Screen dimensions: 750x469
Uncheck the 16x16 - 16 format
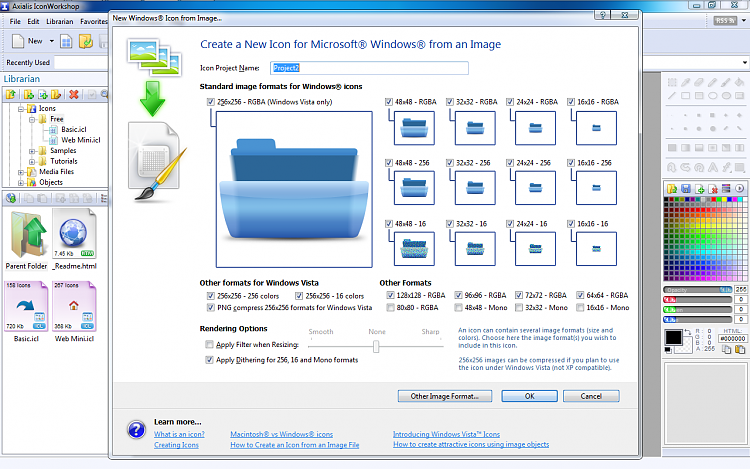pyautogui.click(x=571, y=223)
